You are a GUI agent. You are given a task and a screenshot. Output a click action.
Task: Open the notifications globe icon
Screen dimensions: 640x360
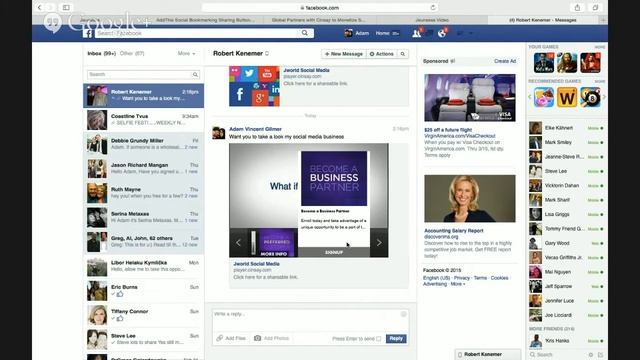coord(442,33)
